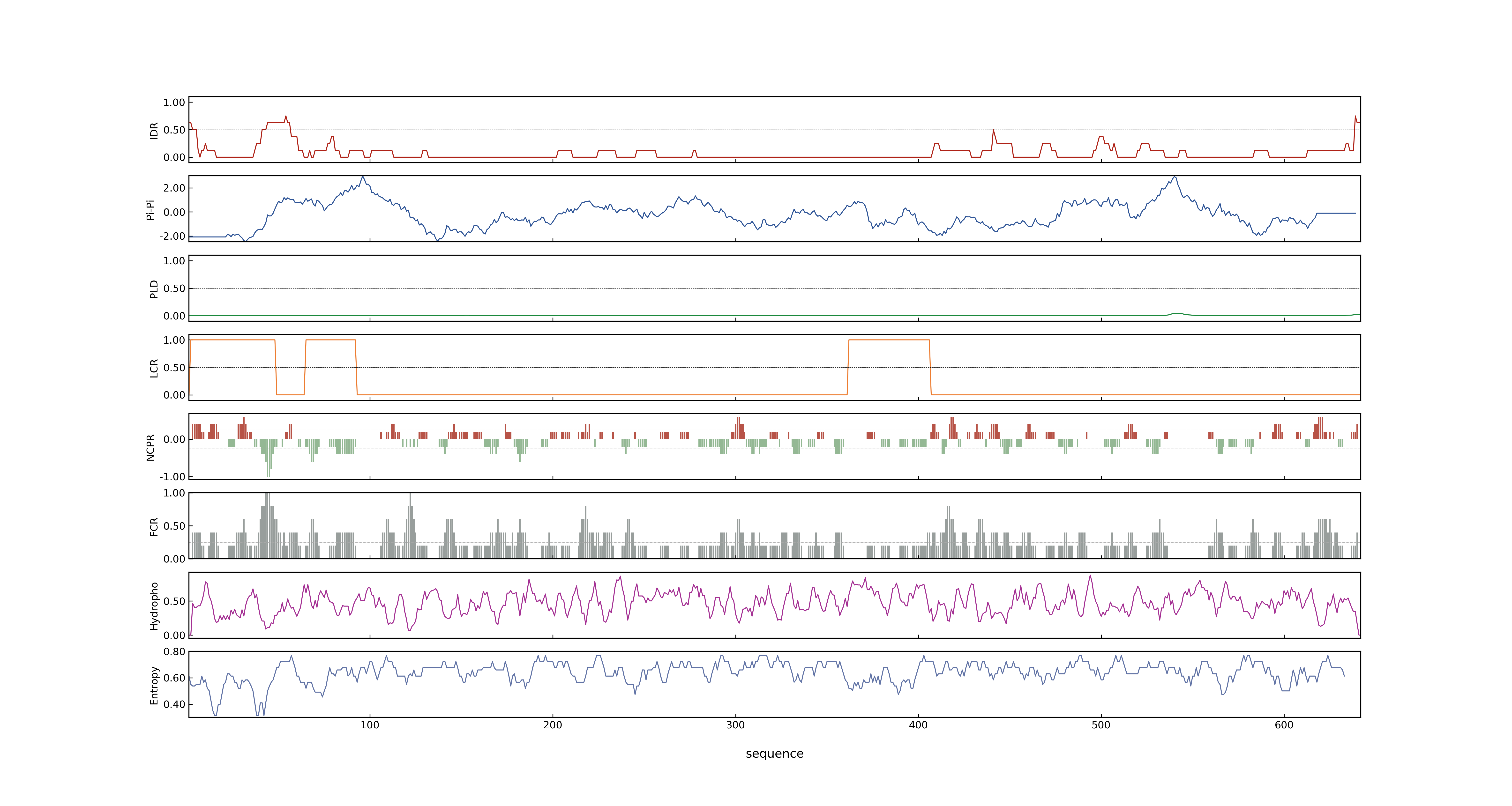Viewport: 1512px width, 806px height.
Task: Click the LCR plateau between positions 360 and 405
Action: pos(889,340)
